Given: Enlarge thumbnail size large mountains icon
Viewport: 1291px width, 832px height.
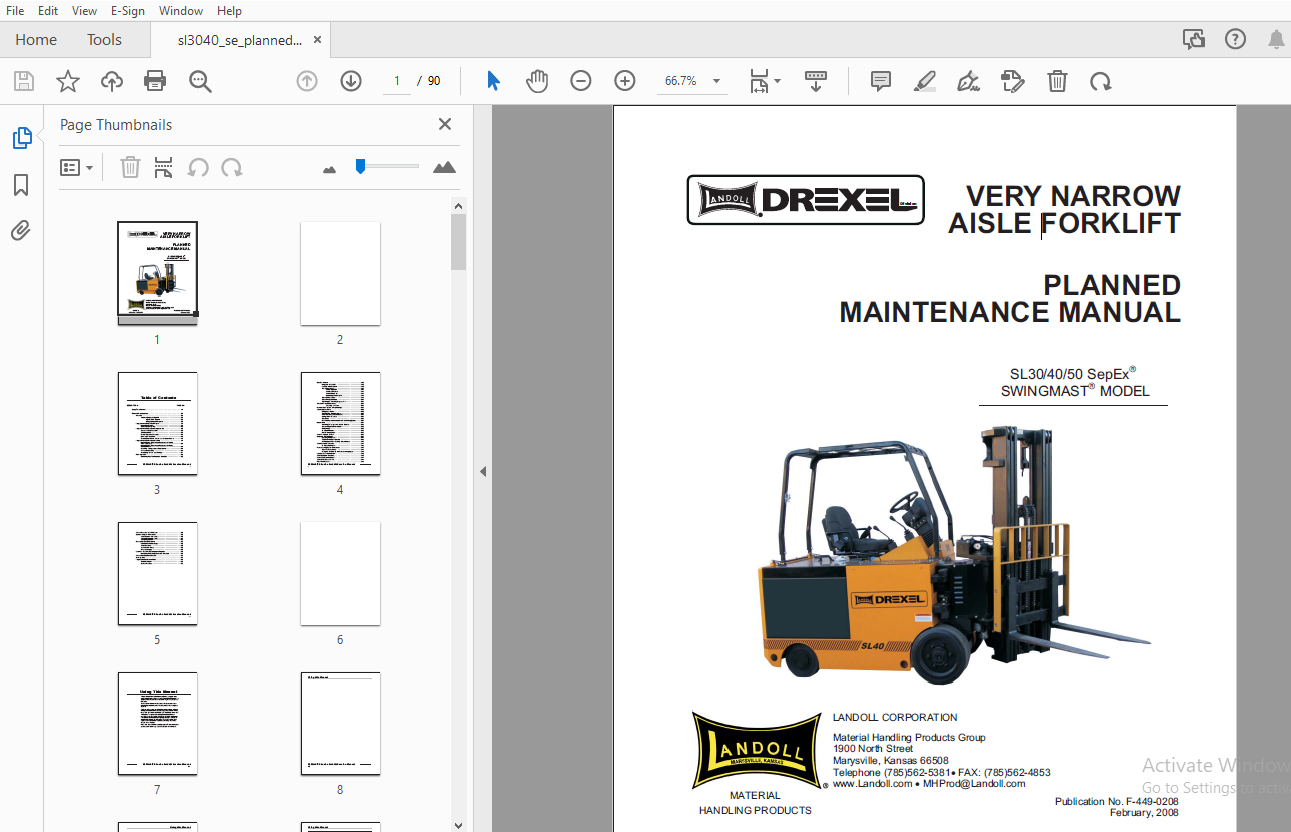Looking at the screenshot, I should pos(444,167).
